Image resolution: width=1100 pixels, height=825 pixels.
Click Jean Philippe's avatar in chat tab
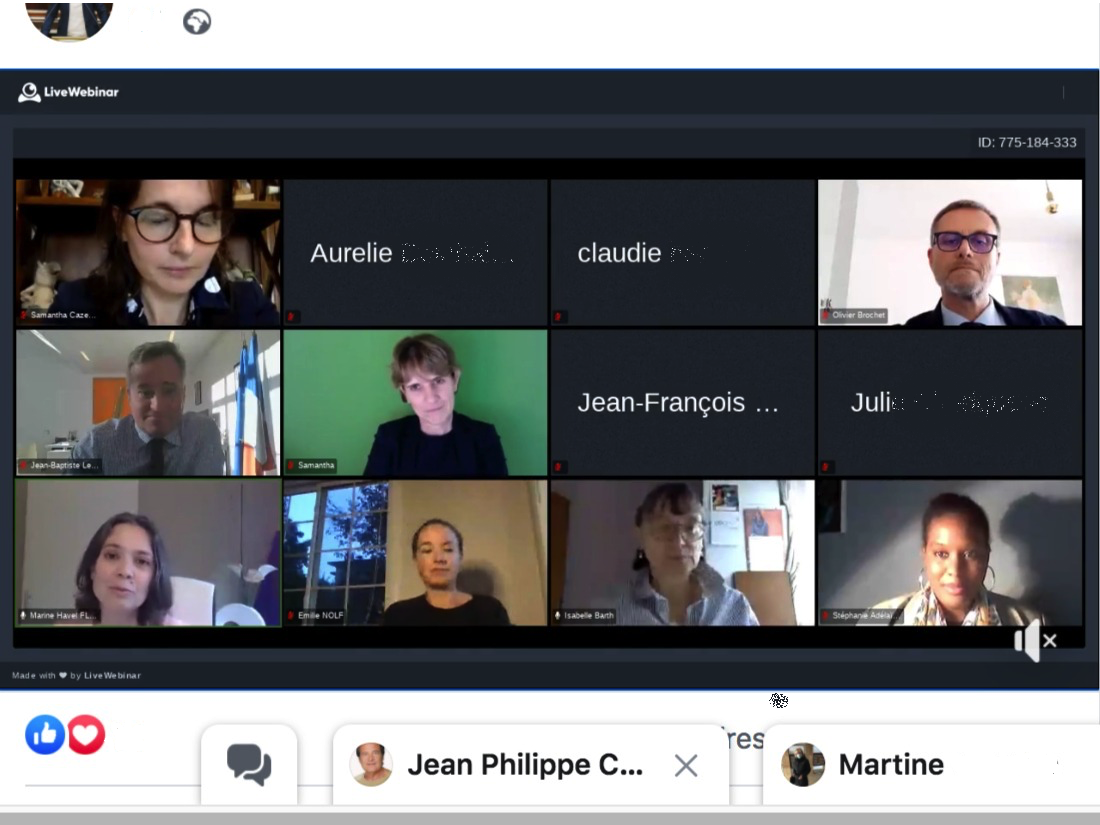coord(370,764)
